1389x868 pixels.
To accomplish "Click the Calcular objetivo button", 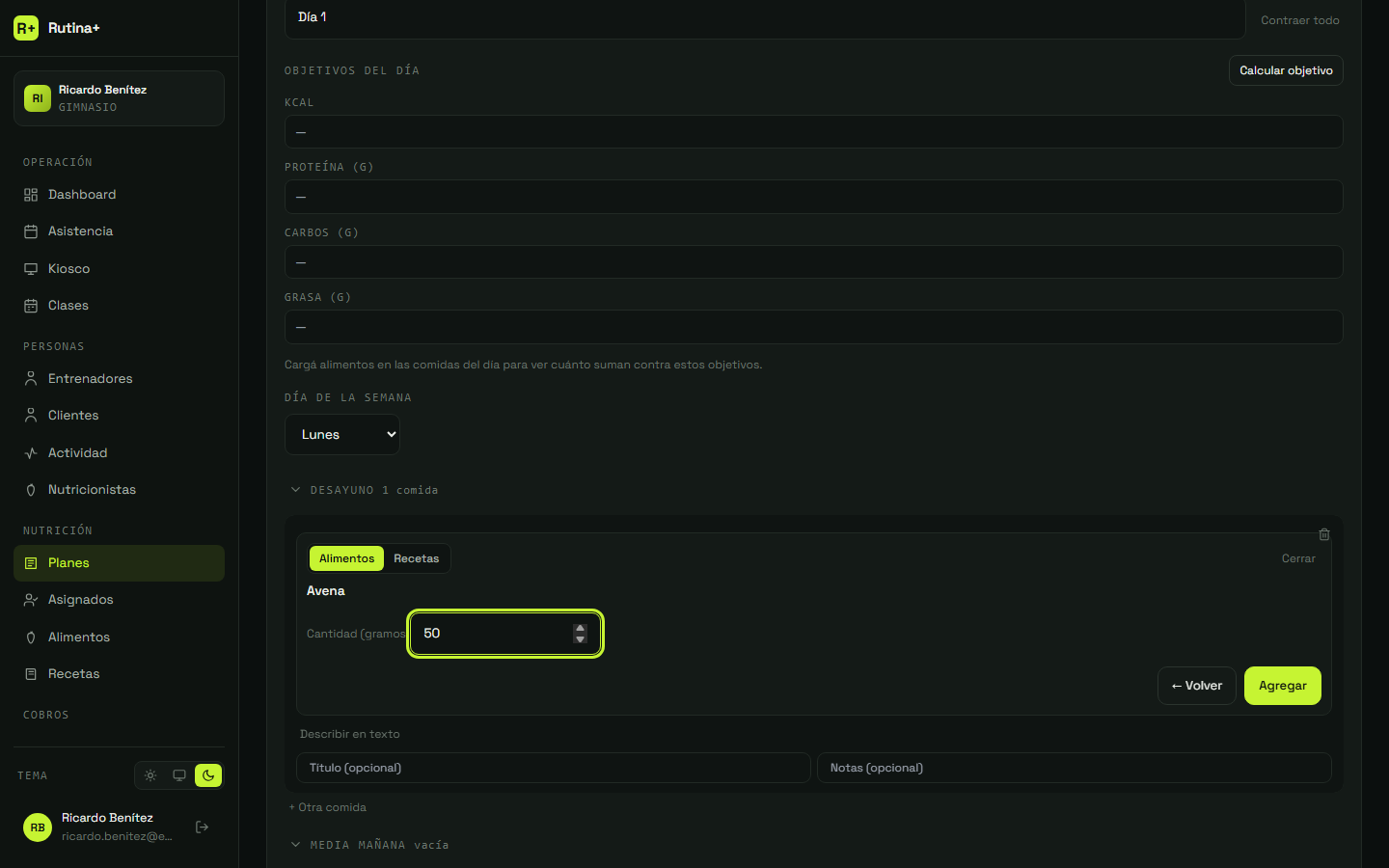I will 1286,70.
